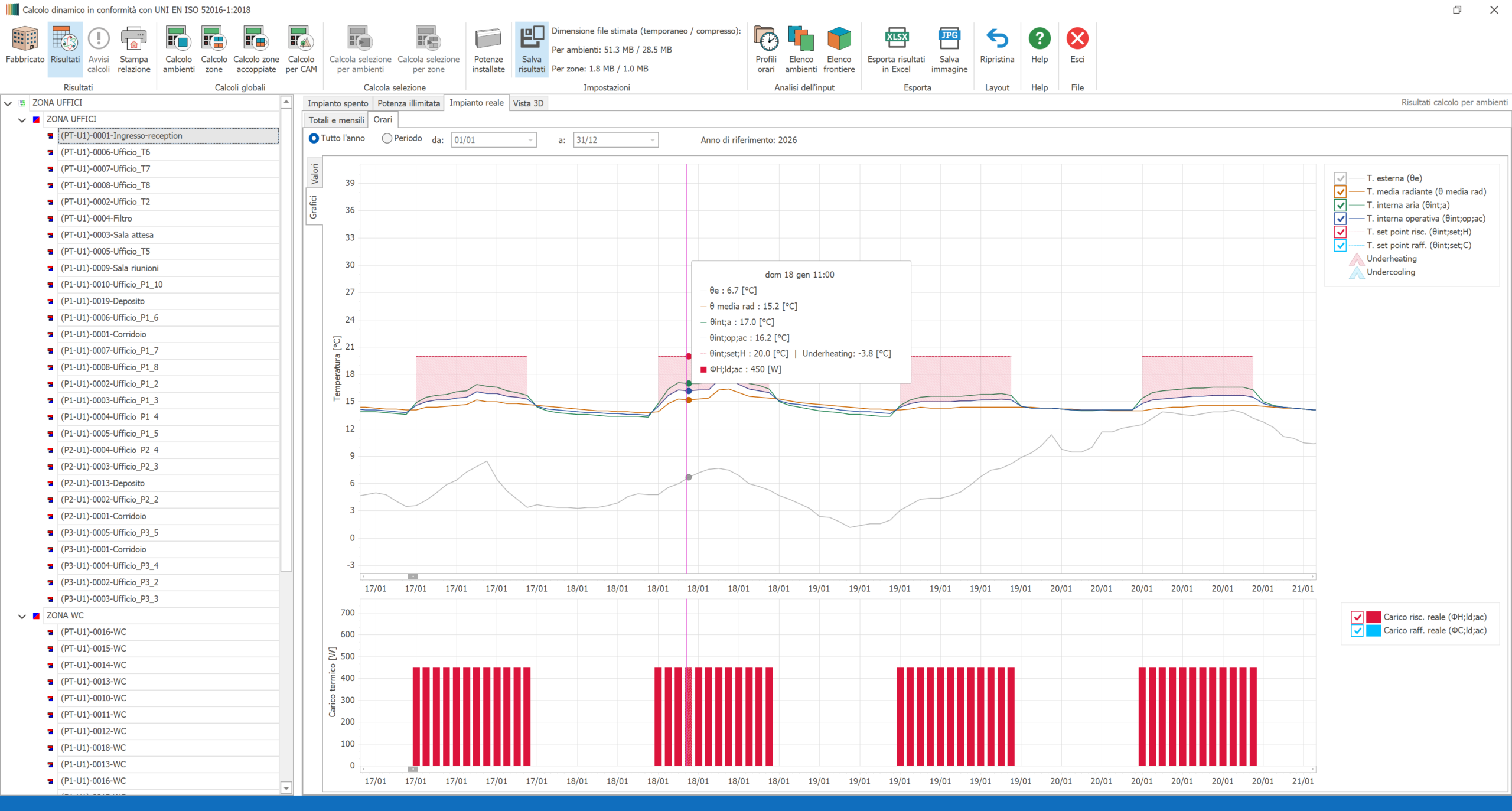Run Calcolo zone
The width and height of the screenshot is (1512, 811).
click(x=214, y=48)
